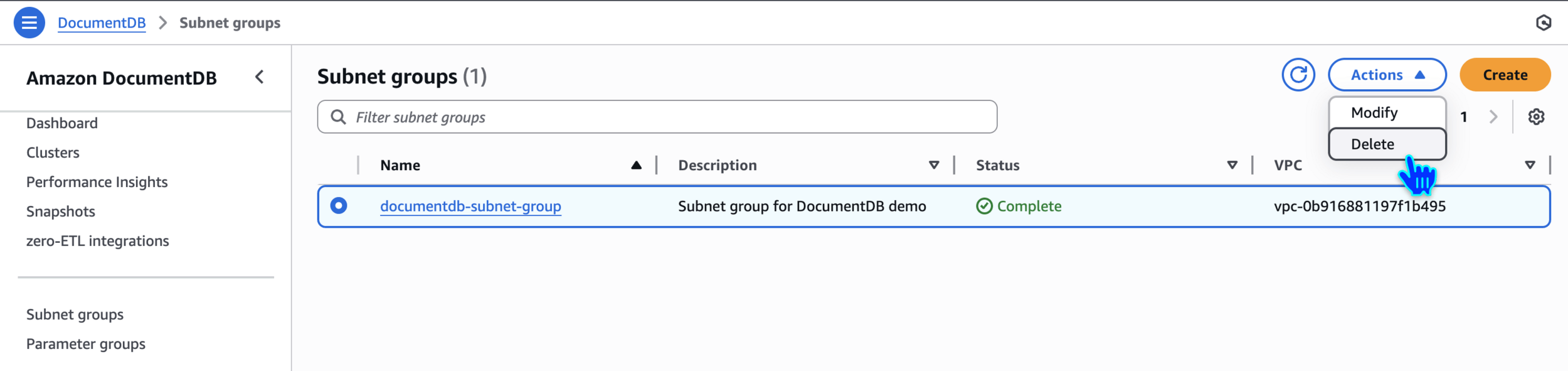The width and height of the screenshot is (1568, 371).
Task: Click the search magnifier icon
Action: pyautogui.click(x=338, y=117)
